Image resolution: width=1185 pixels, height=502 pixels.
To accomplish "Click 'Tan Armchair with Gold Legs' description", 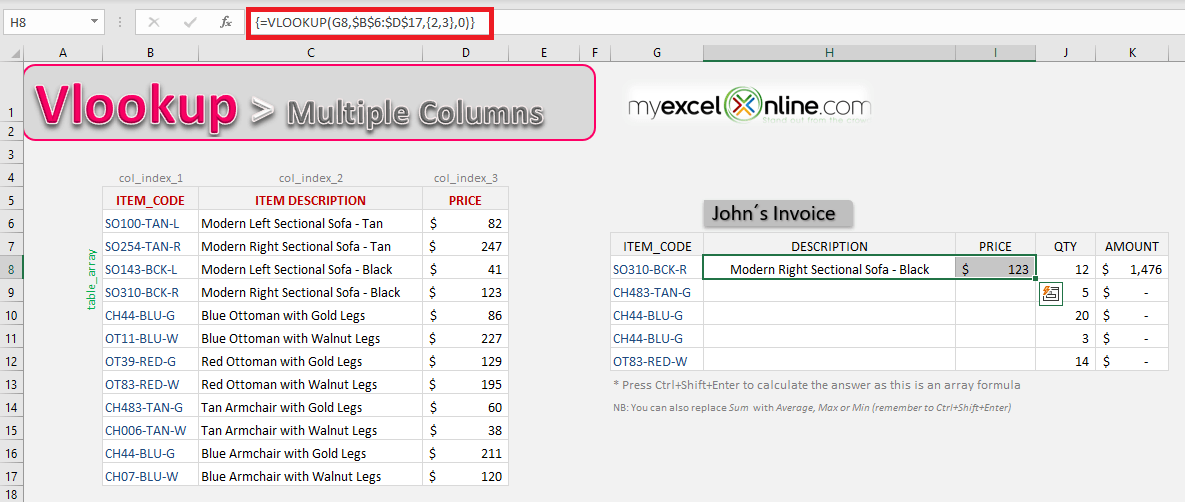I will point(310,407).
